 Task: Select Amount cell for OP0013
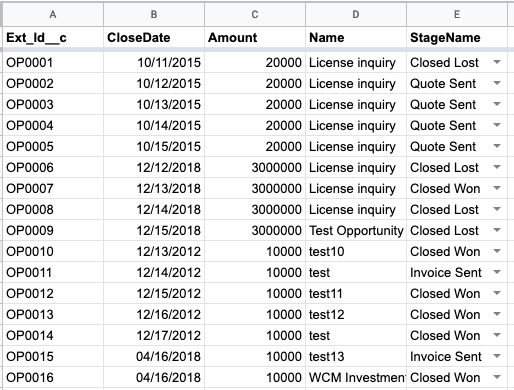point(255,314)
